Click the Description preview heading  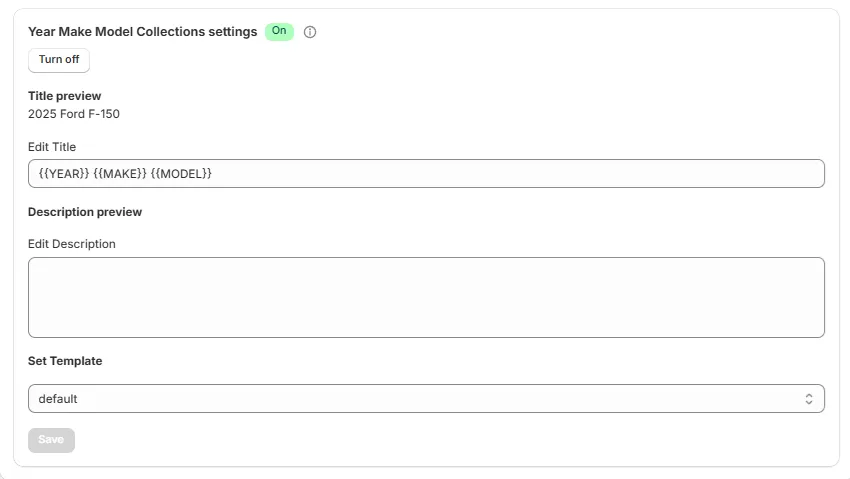[x=85, y=212]
